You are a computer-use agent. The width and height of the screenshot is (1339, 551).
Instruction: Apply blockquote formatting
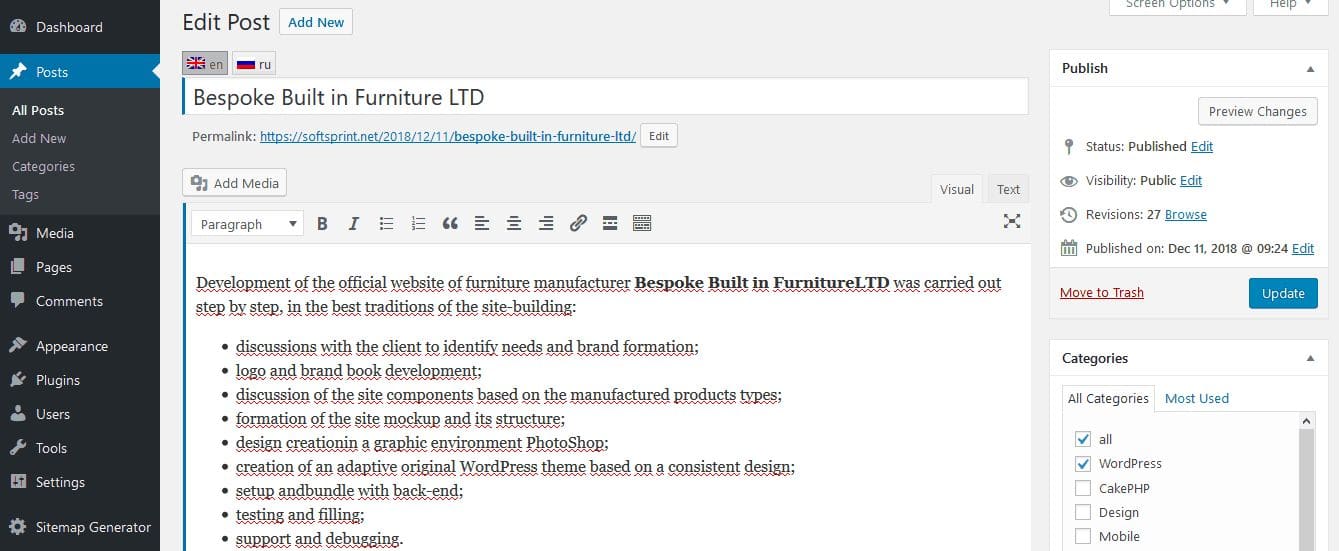[x=450, y=224]
